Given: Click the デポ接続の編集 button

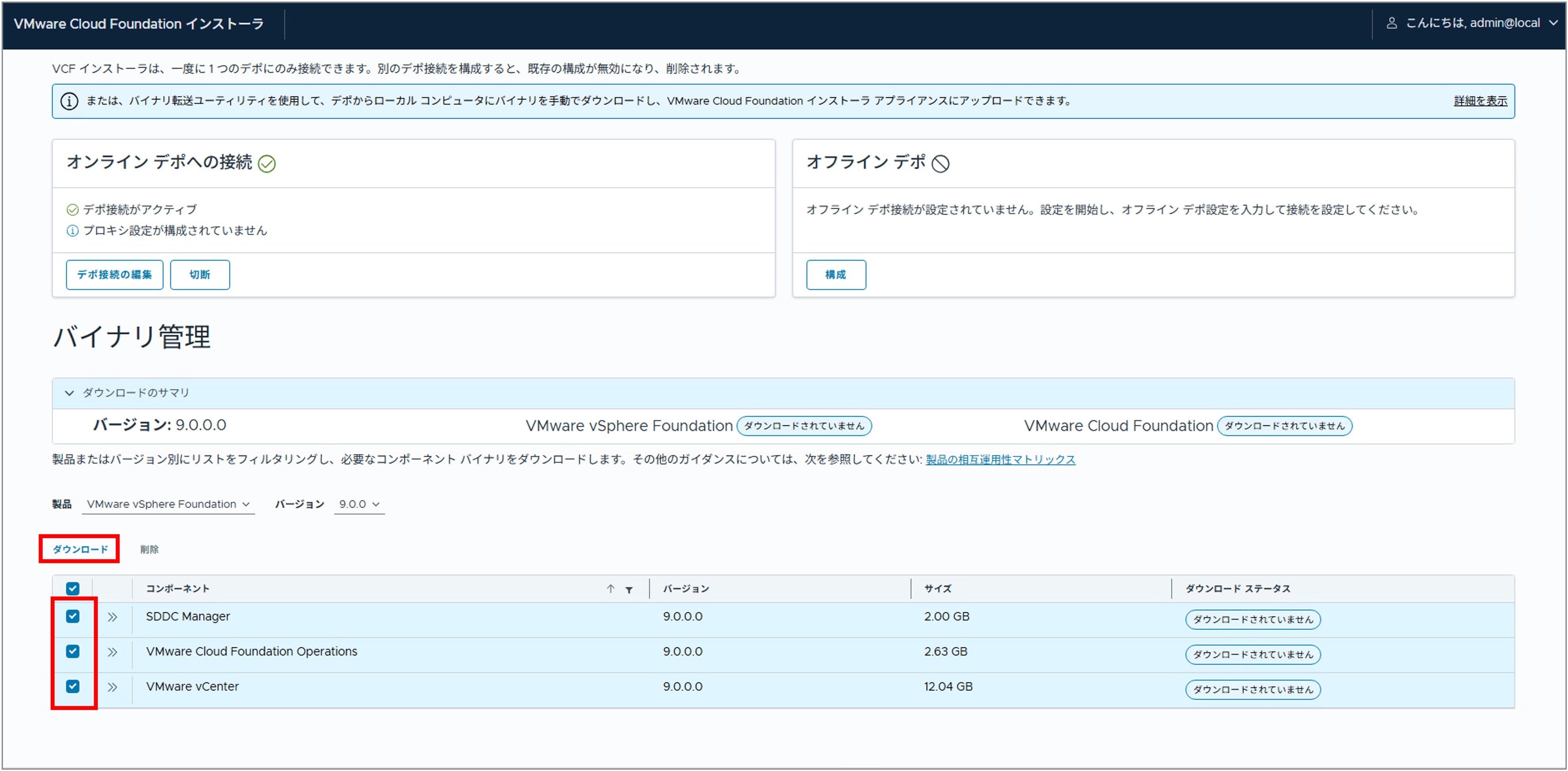Looking at the screenshot, I should click(x=114, y=275).
